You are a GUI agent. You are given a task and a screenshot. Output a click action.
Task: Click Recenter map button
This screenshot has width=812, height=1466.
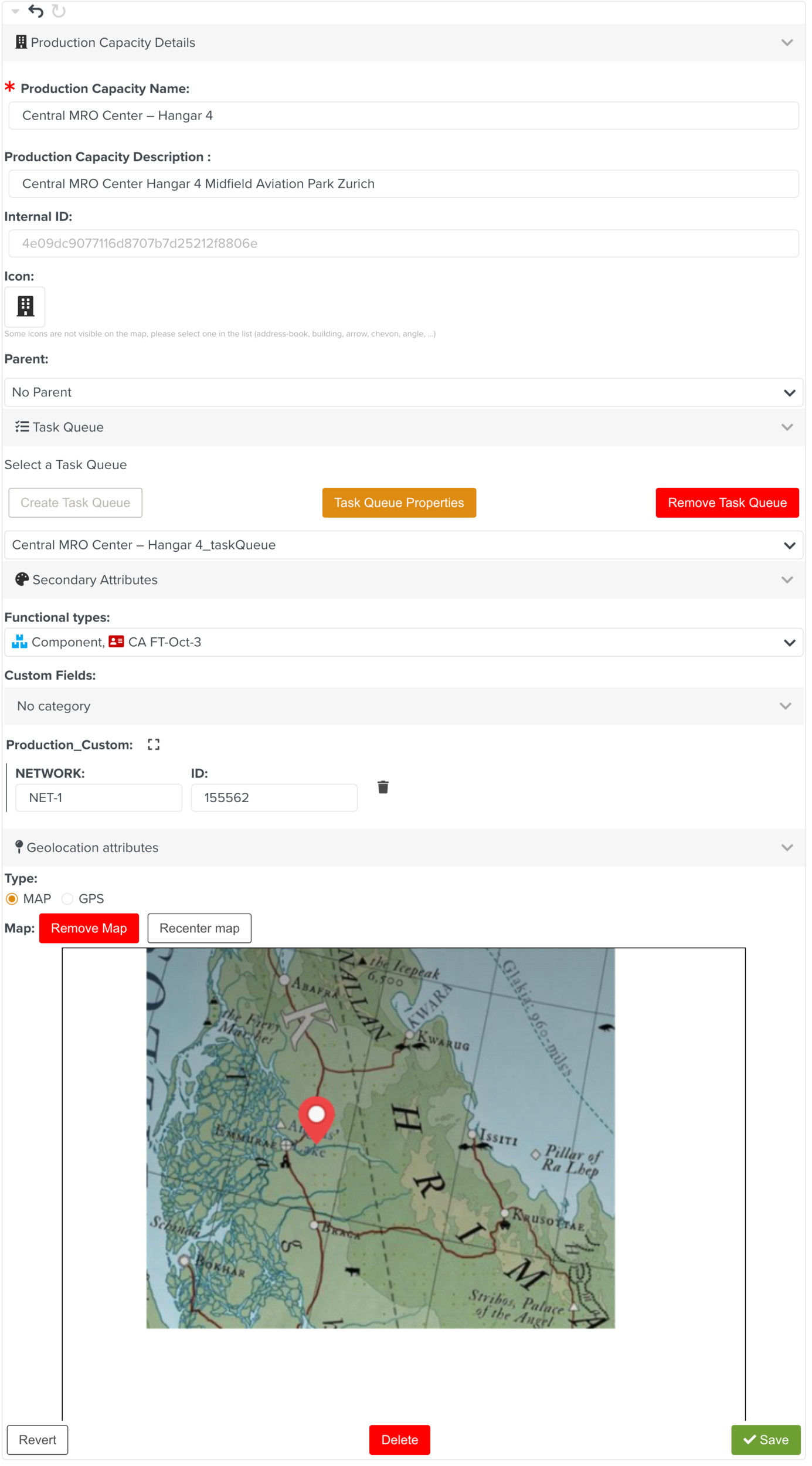click(x=199, y=929)
